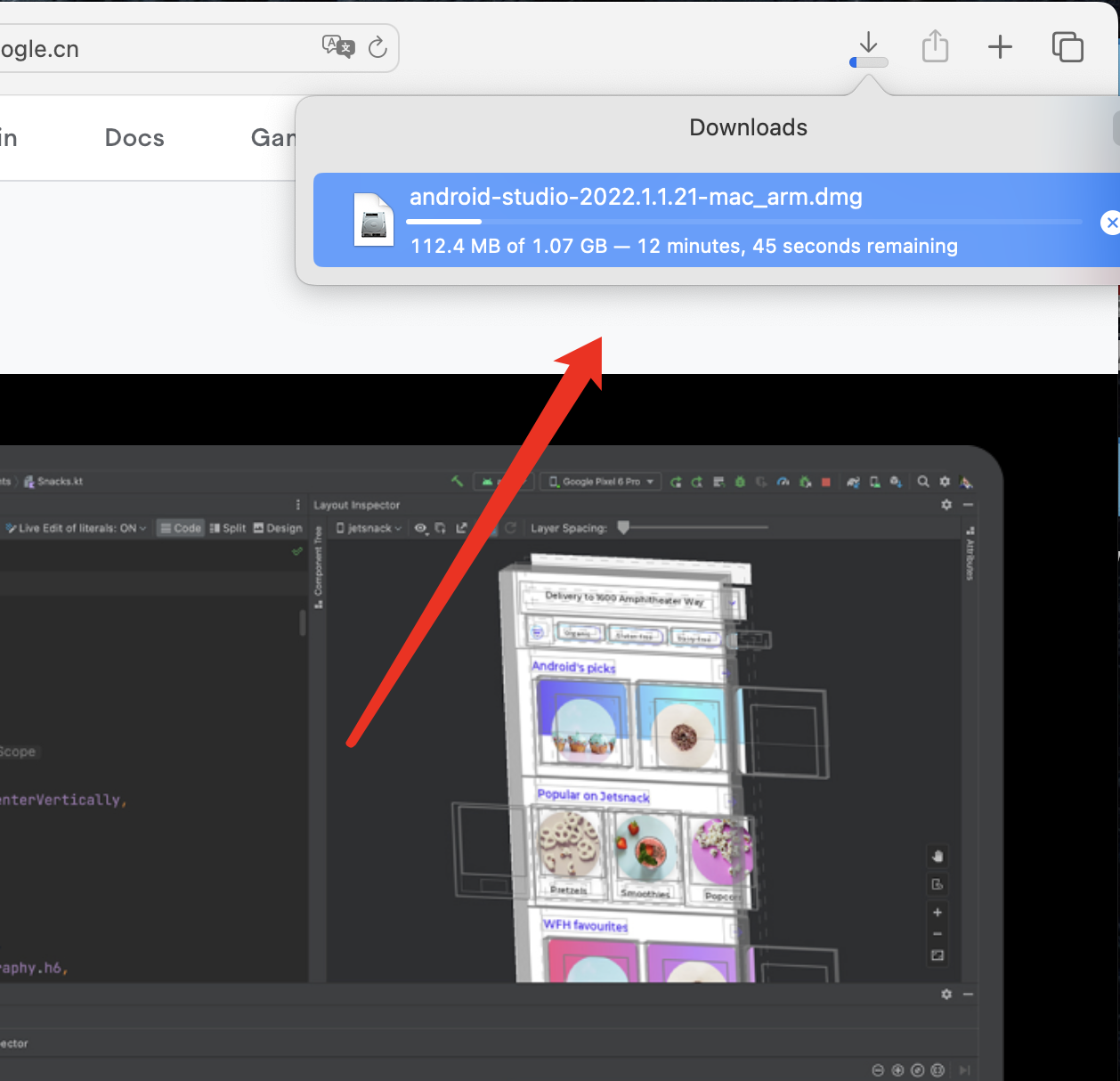Switch editor to Code view
The image size is (1120, 1081).
tap(181, 528)
